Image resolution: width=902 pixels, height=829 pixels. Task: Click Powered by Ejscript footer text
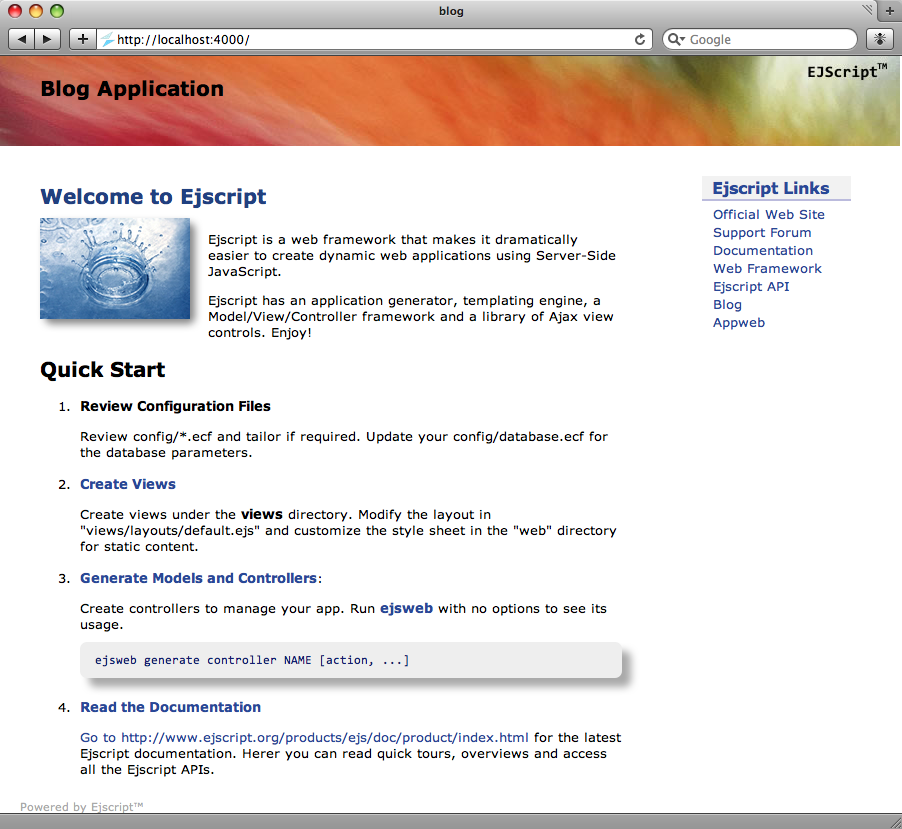(x=82, y=807)
